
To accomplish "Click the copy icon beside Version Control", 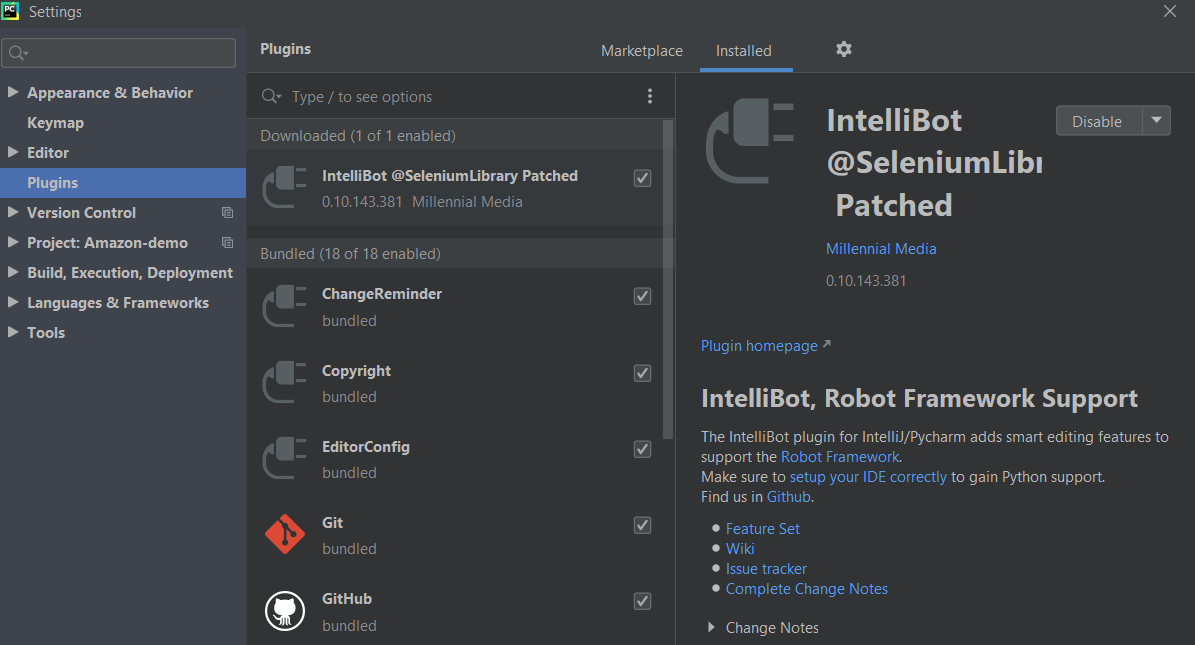I will 227,213.
